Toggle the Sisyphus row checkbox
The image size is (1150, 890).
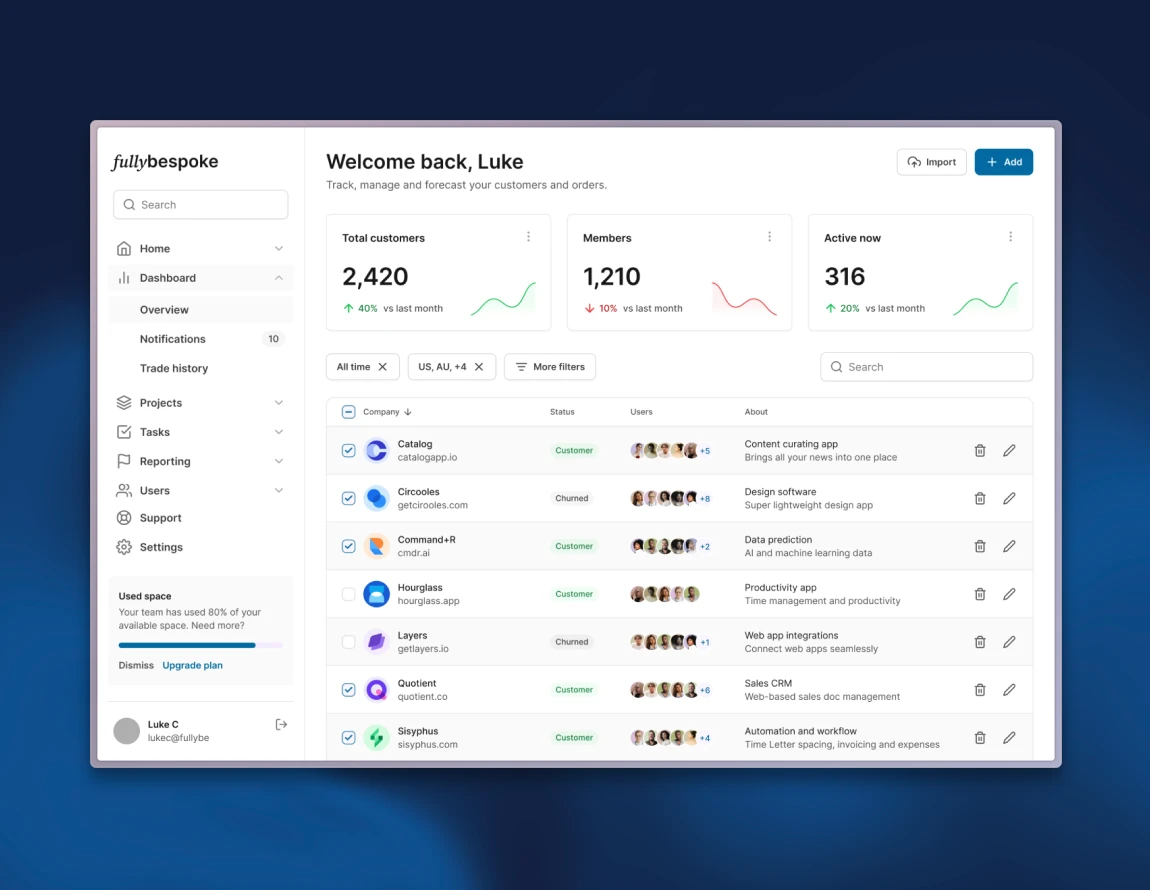pyautogui.click(x=348, y=737)
